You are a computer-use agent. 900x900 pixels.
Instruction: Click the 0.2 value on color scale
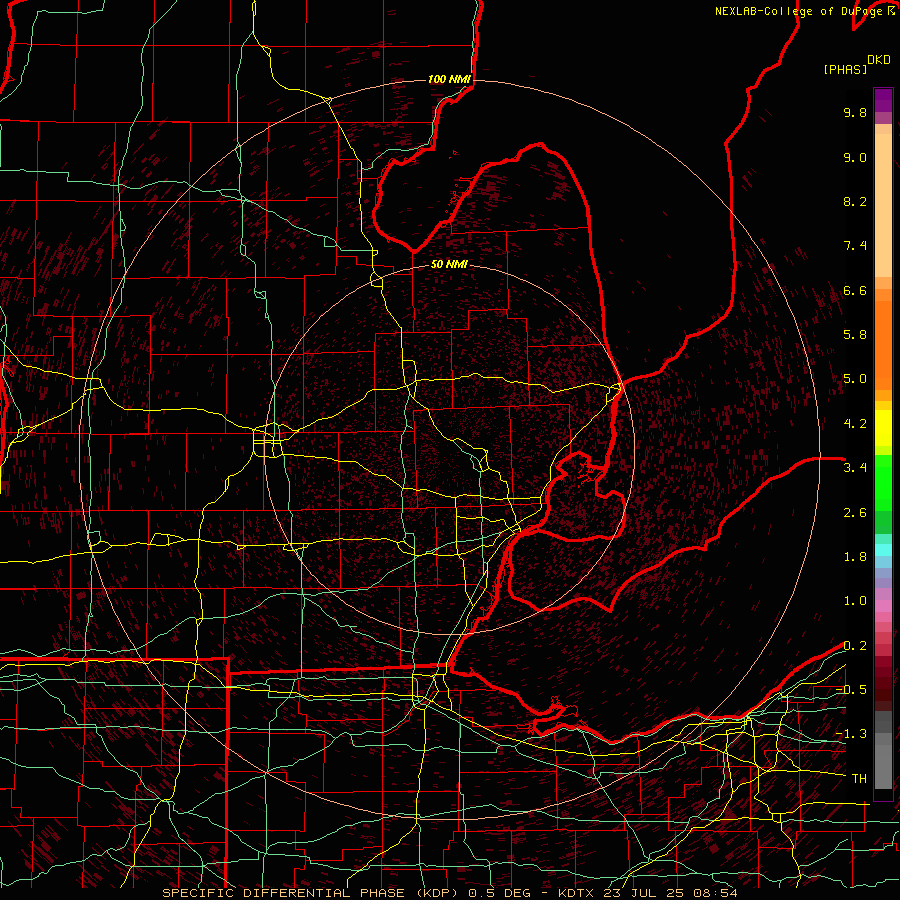(855, 646)
